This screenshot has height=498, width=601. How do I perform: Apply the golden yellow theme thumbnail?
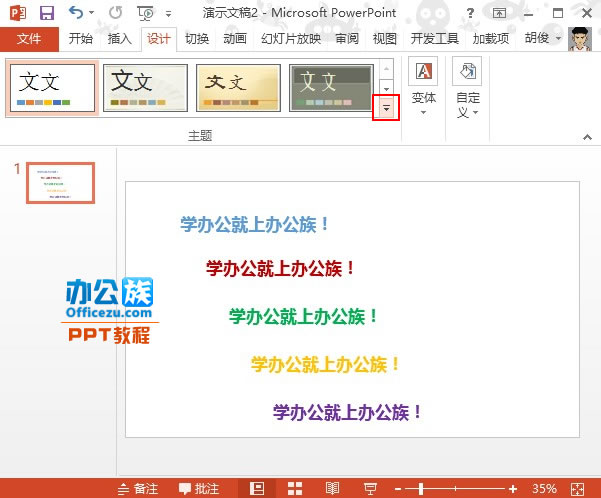tap(238, 88)
